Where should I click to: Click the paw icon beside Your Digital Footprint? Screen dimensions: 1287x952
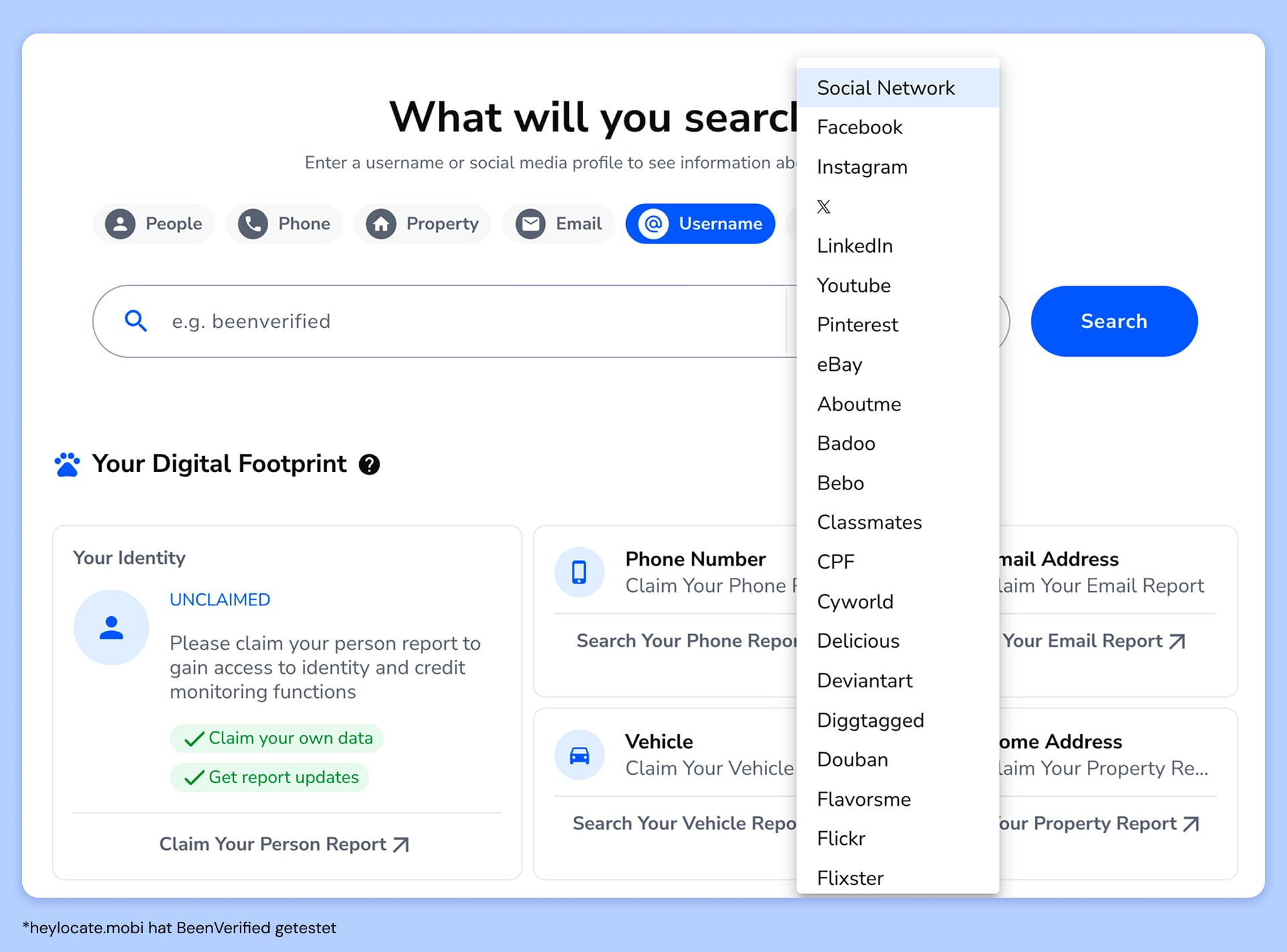[67, 464]
